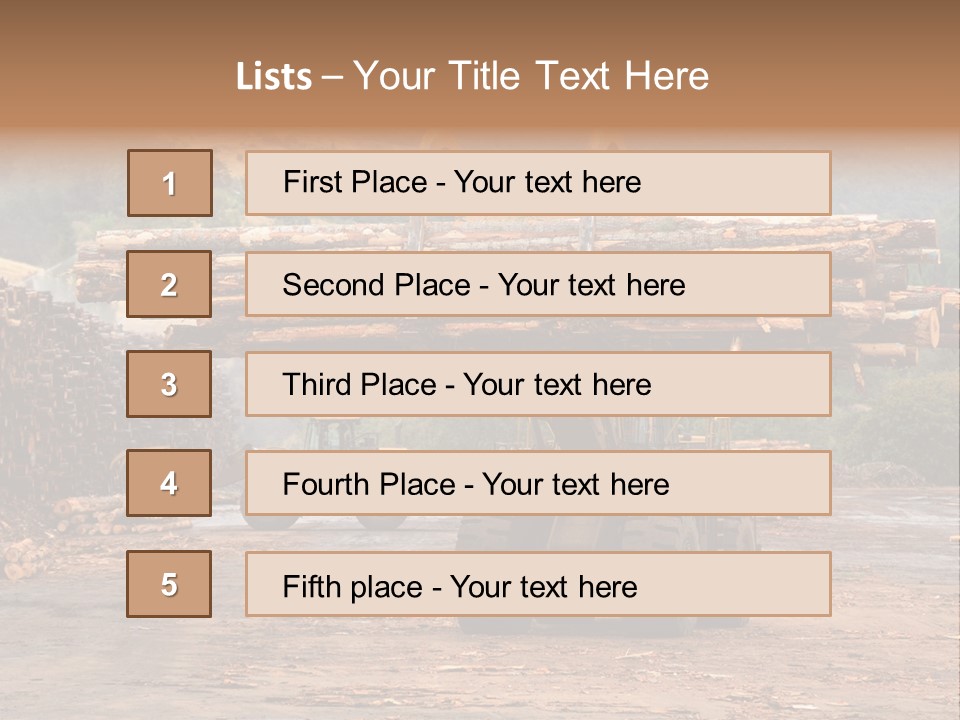Click the Fourth Place text bar

(x=538, y=484)
